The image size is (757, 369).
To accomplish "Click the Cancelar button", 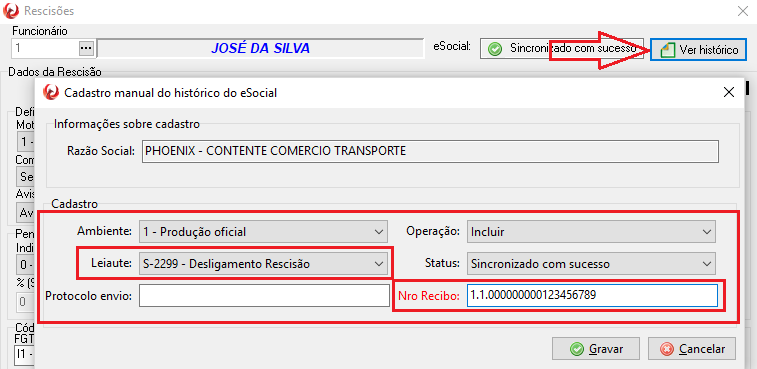I will pyautogui.click(x=692, y=349).
